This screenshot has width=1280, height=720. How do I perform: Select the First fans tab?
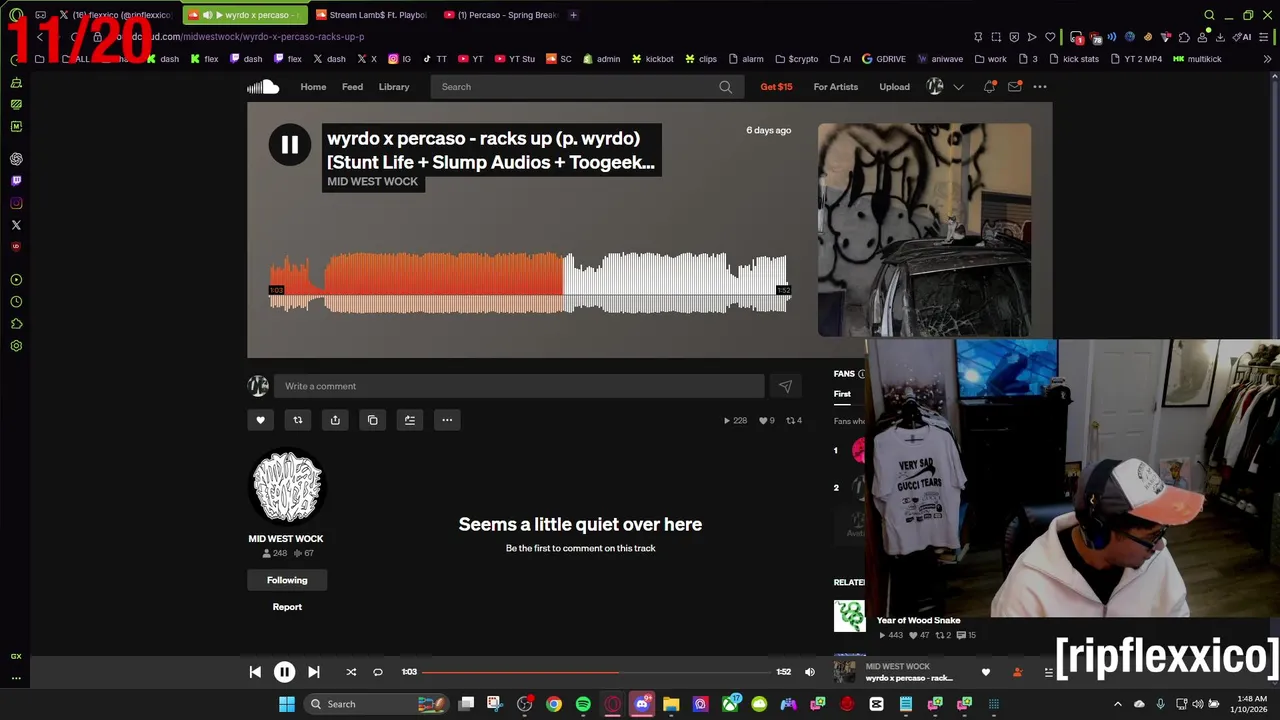point(842,394)
